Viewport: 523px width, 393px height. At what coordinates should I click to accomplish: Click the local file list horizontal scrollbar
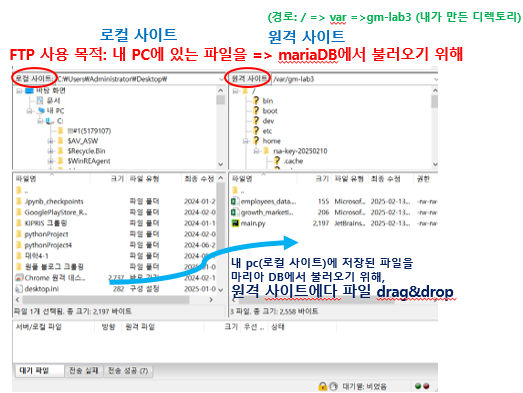[x=105, y=300]
